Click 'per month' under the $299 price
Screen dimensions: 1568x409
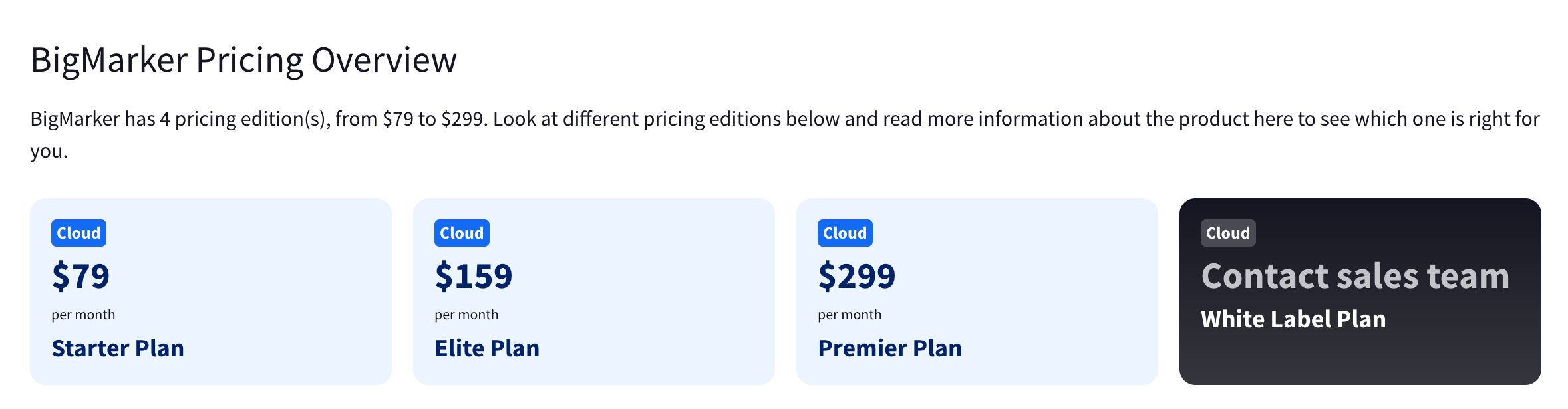[850, 315]
